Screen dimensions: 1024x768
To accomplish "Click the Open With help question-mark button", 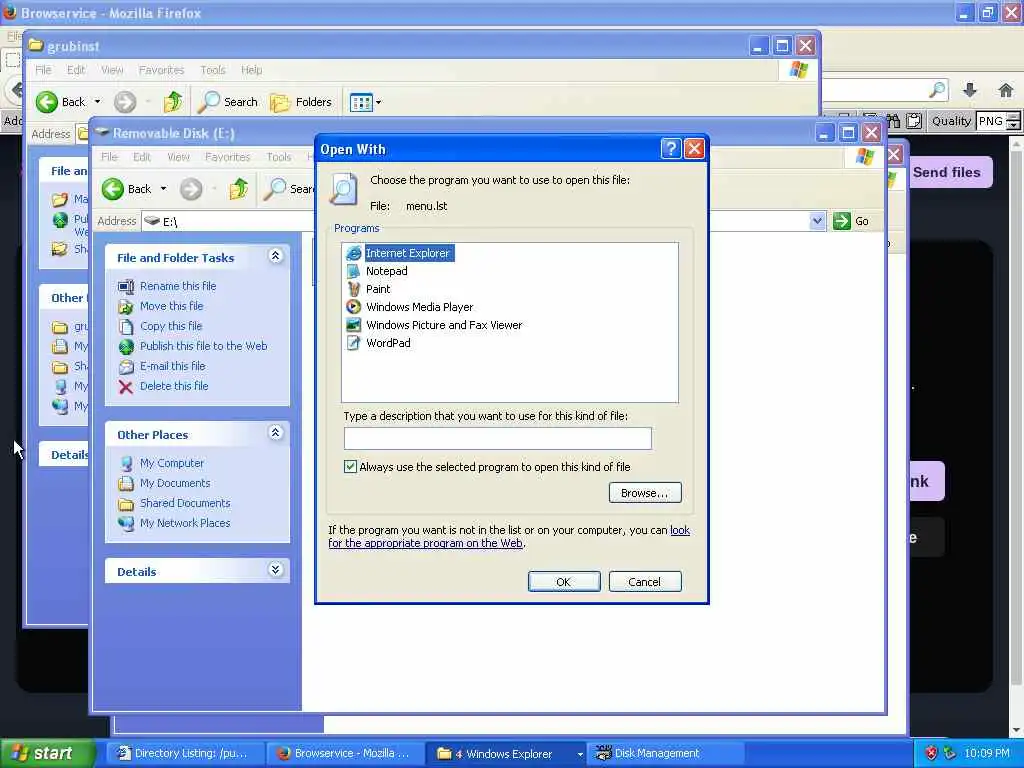I will [x=671, y=149].
